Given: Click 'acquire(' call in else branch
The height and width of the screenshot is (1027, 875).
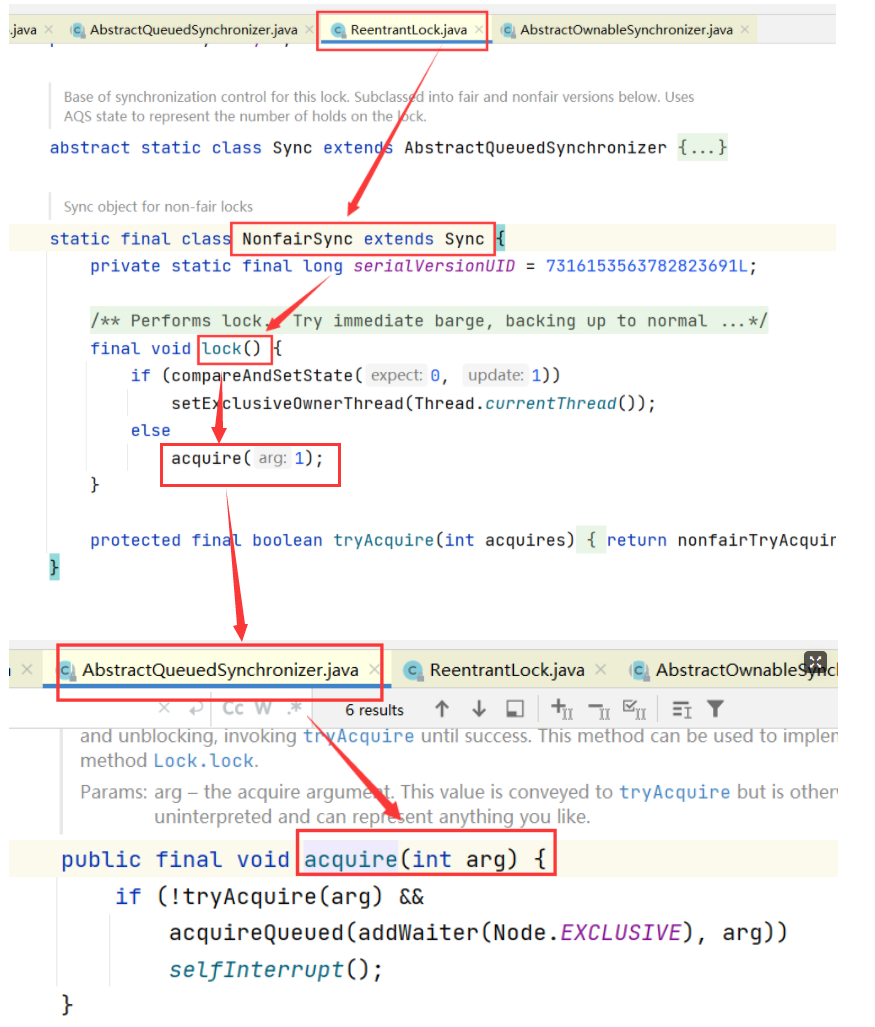Looking at the screenshot, I should 211,458.
